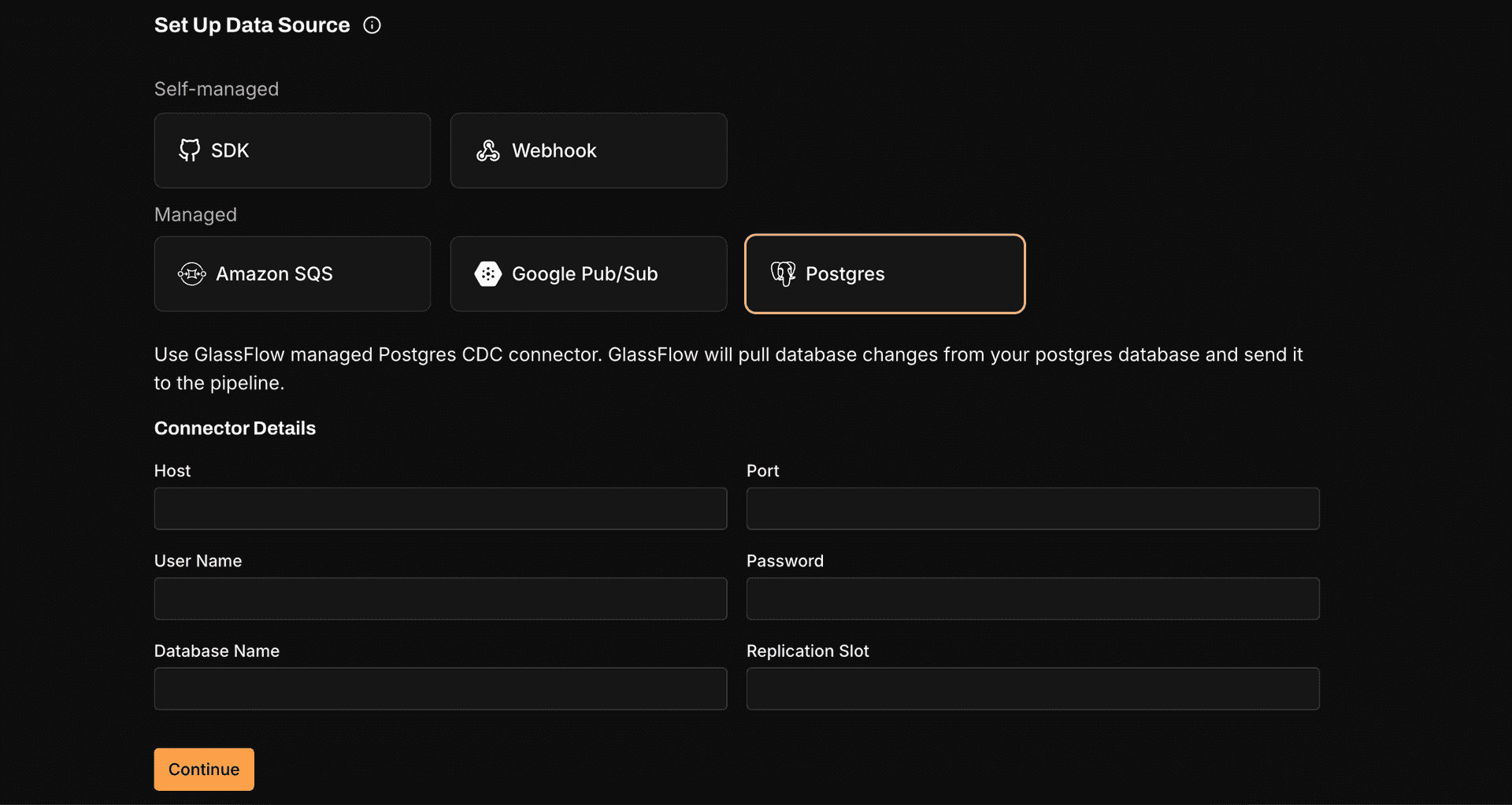
Task: Click the Webhook icon on its card
Action: click(487, 150)
